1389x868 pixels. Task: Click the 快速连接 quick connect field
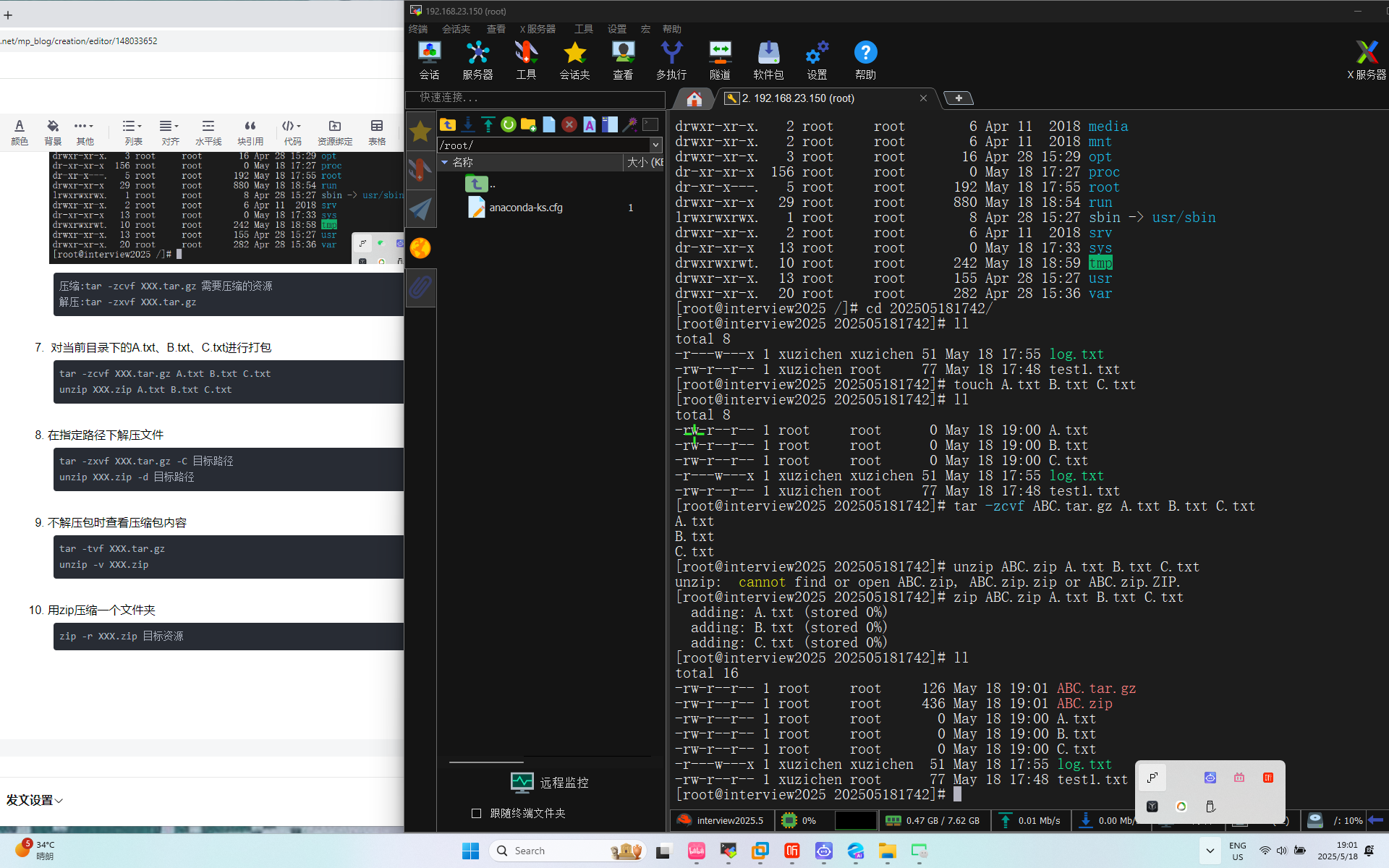click(535, 98)
